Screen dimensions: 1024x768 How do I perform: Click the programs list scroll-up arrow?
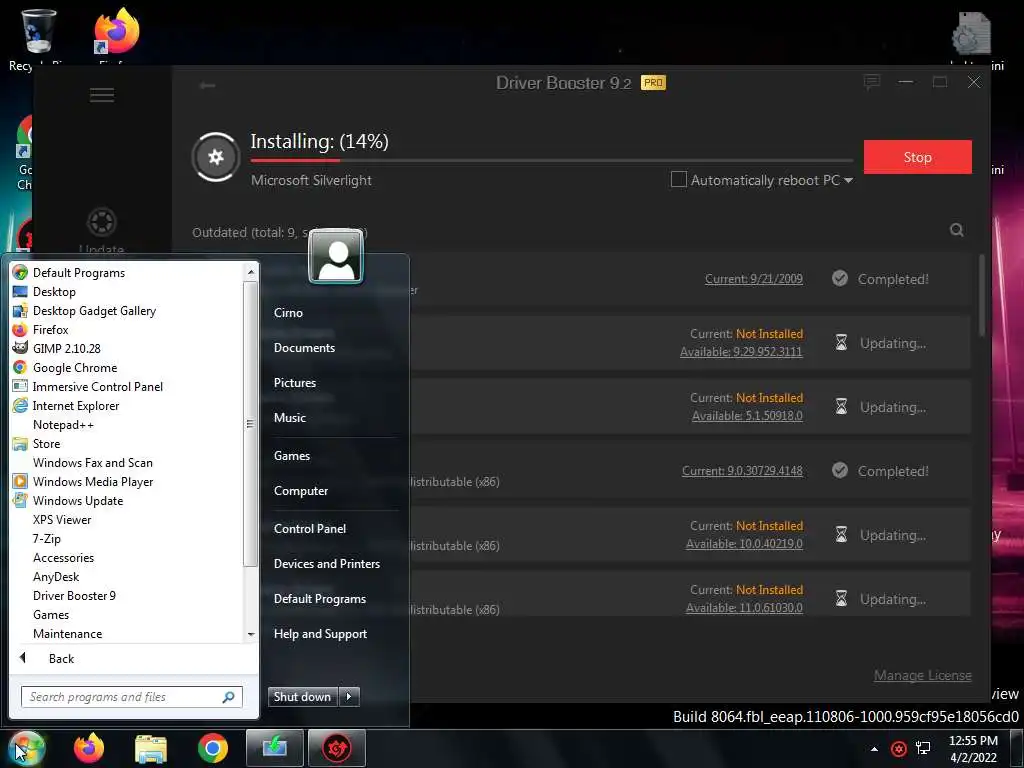[251, 272]
